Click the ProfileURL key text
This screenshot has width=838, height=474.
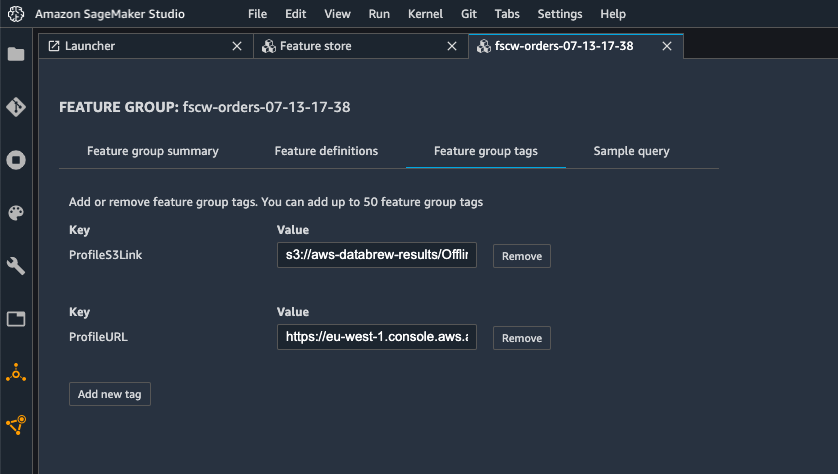[x=98, y=337]
